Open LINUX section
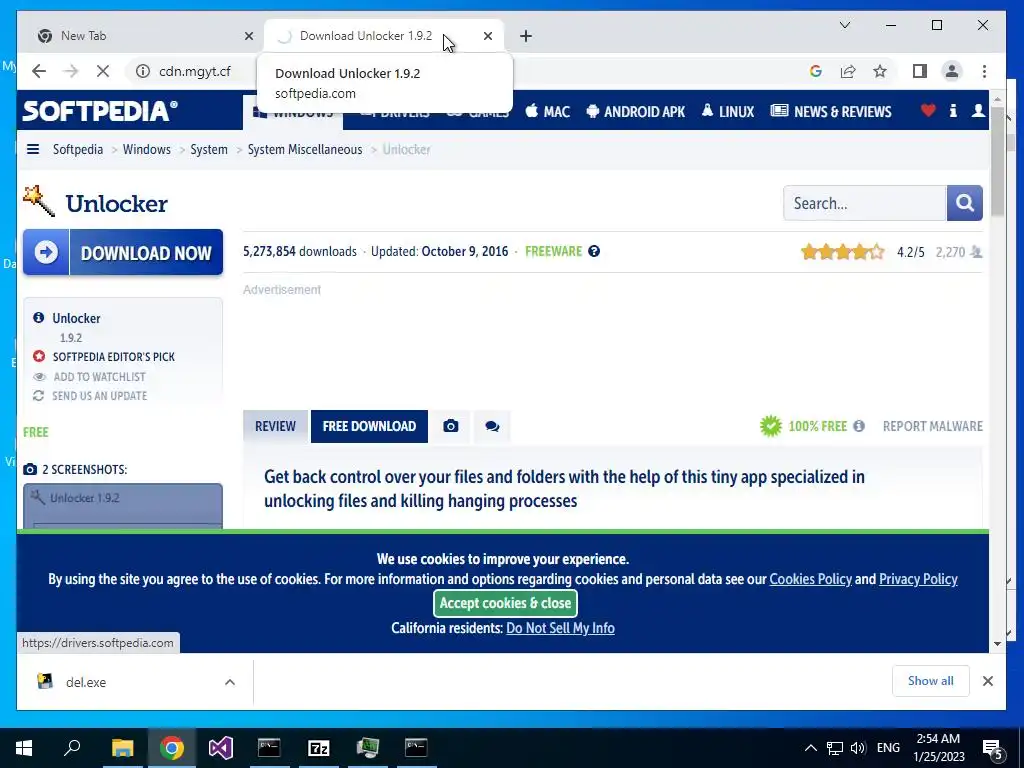Screen dimensions: 1024x768 [x=728, y=112]
